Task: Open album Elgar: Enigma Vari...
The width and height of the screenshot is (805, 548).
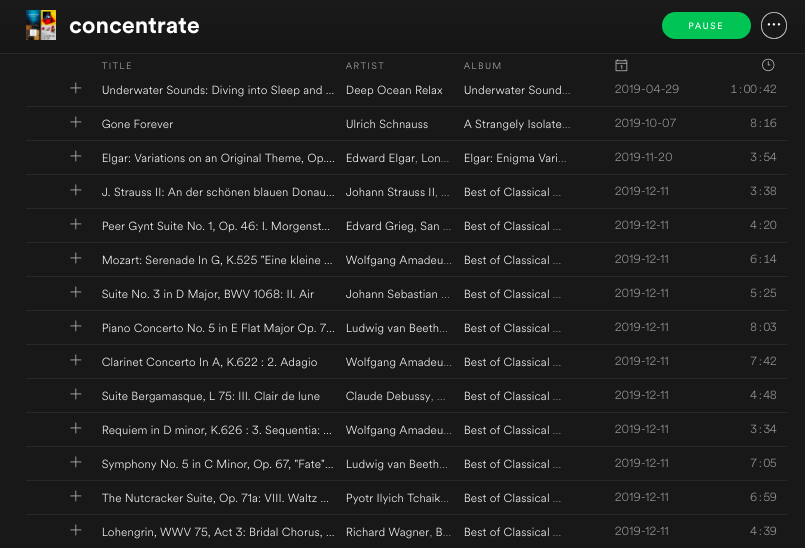Action: click(515, 158)
